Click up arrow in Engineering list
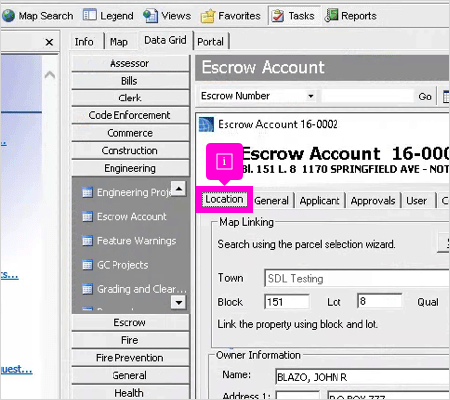 point(179,189)
